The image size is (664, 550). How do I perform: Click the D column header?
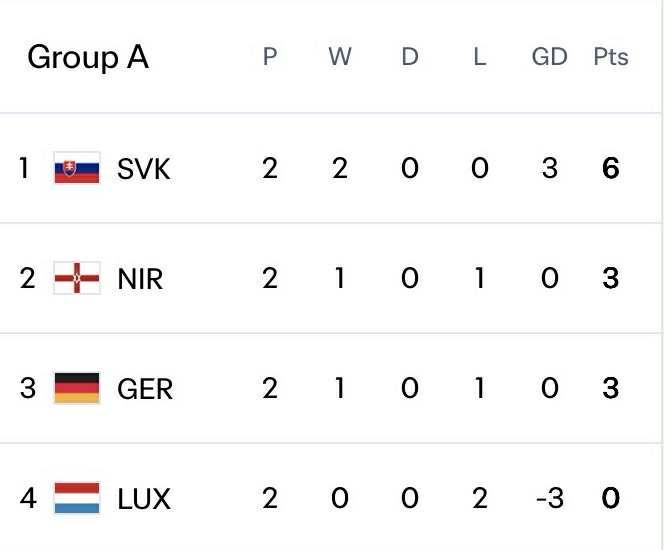click(410, 57)
